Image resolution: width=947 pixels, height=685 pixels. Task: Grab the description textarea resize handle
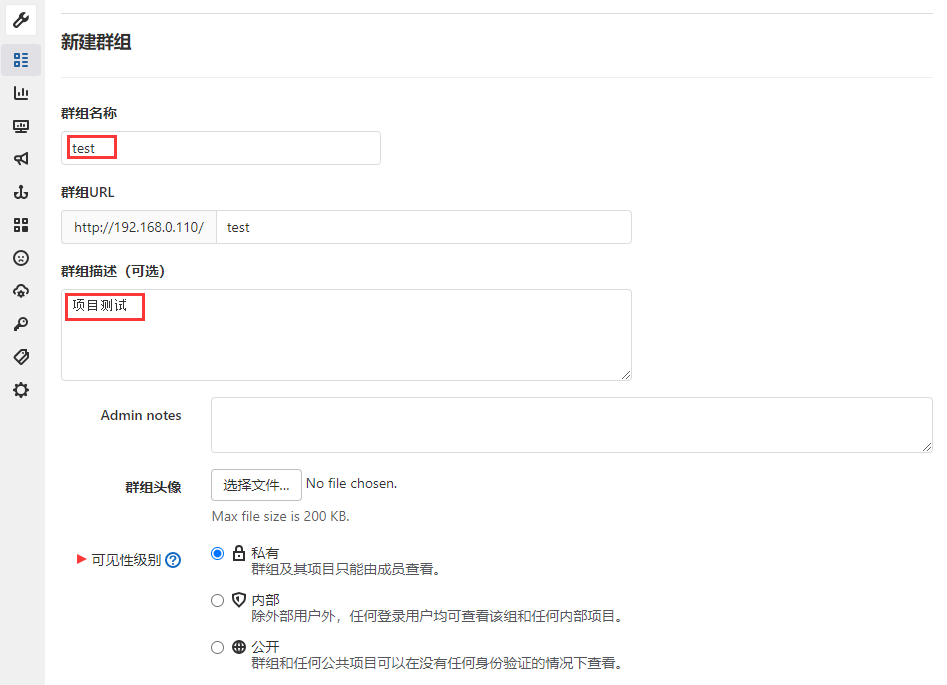[626, 375]
